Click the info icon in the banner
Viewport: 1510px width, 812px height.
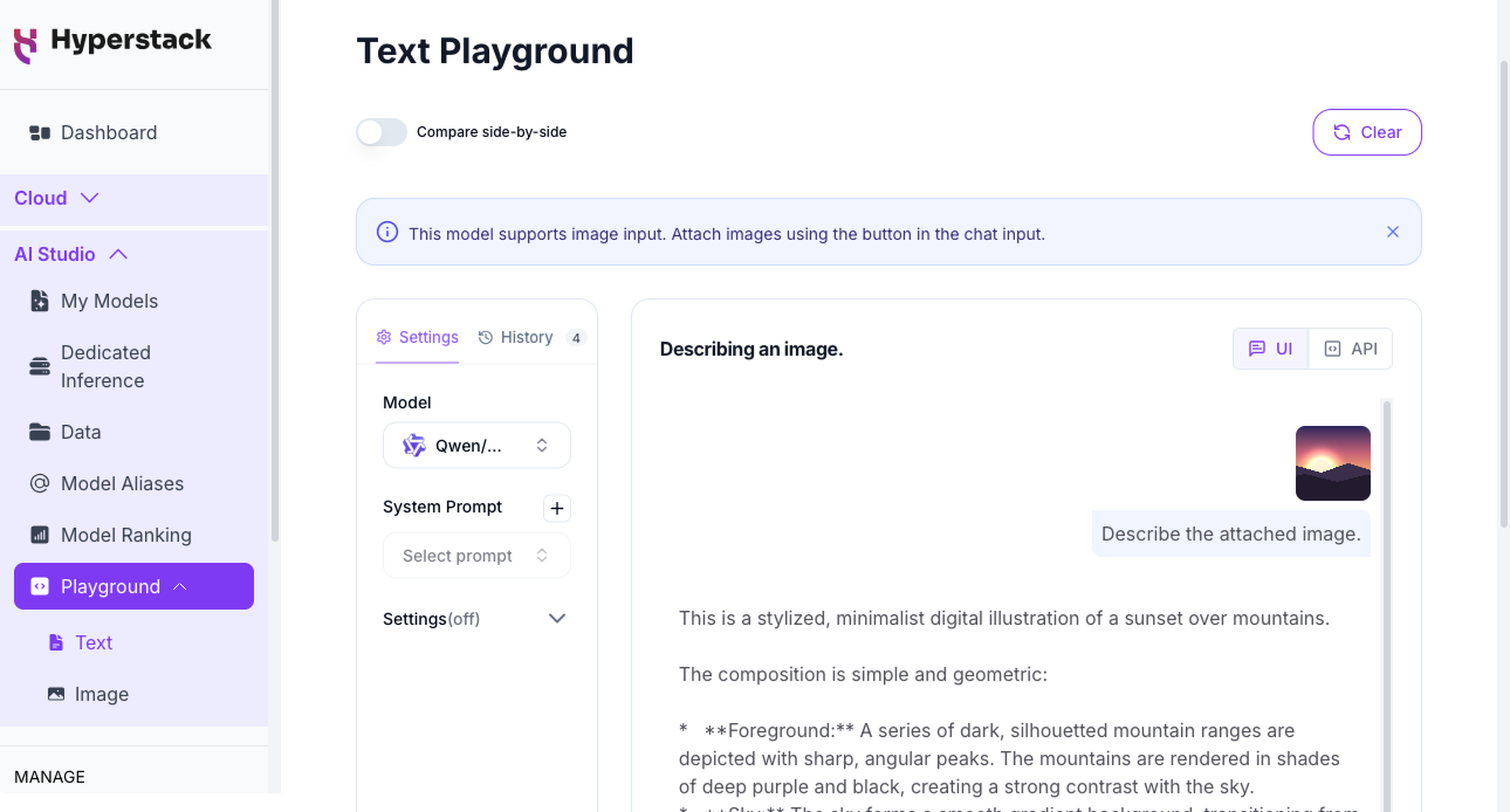pyautogui.click(x=387, y=232)
